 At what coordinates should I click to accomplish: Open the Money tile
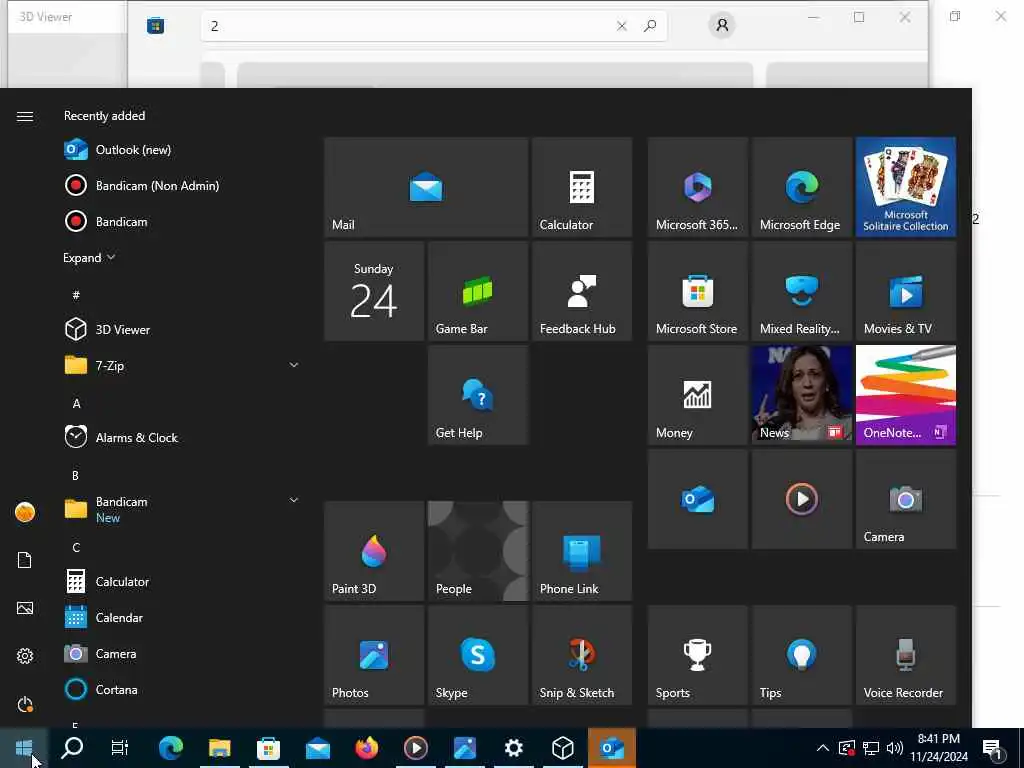[697, 395]
